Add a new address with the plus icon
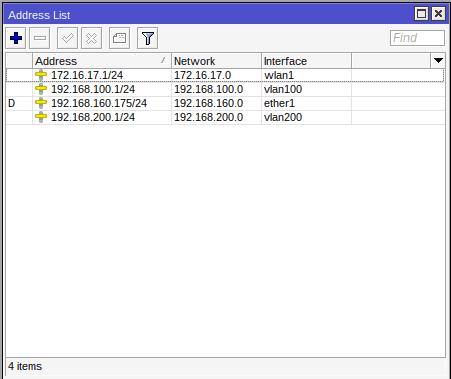 (x=16, y=38)
